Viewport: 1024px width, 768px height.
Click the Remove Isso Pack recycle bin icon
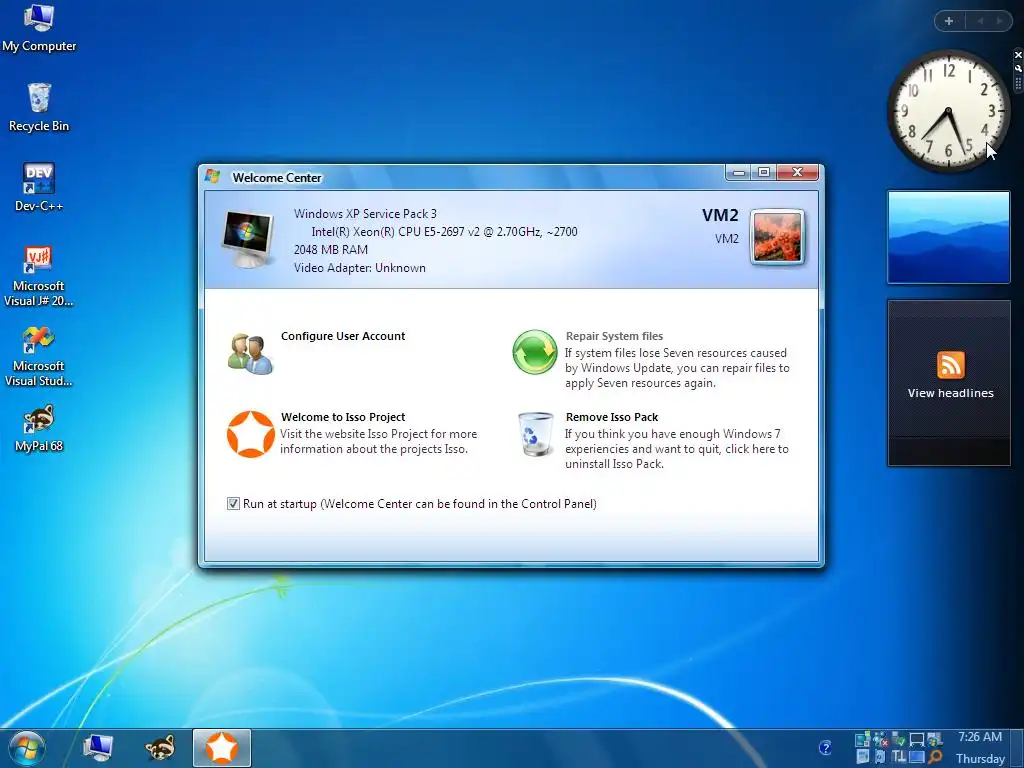(536, 434)
